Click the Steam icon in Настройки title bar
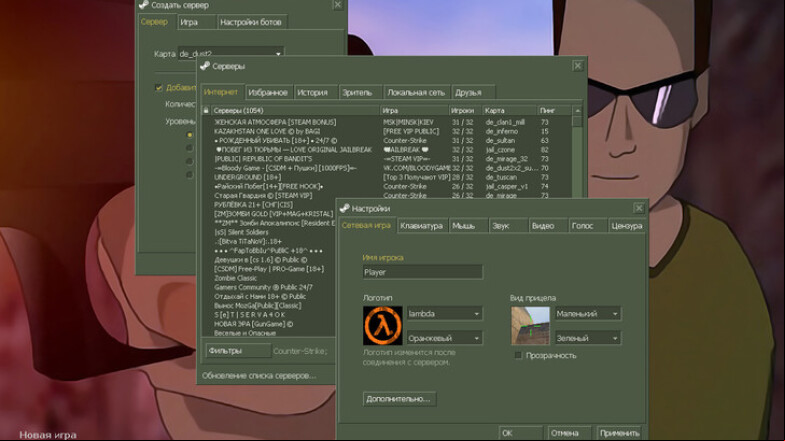 click(x=344, y=208)
